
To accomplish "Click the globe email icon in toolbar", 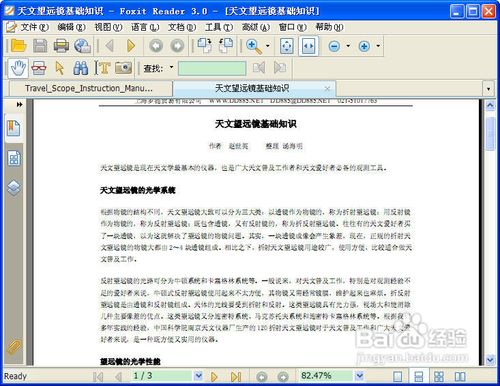I will (x=82, y=46).
